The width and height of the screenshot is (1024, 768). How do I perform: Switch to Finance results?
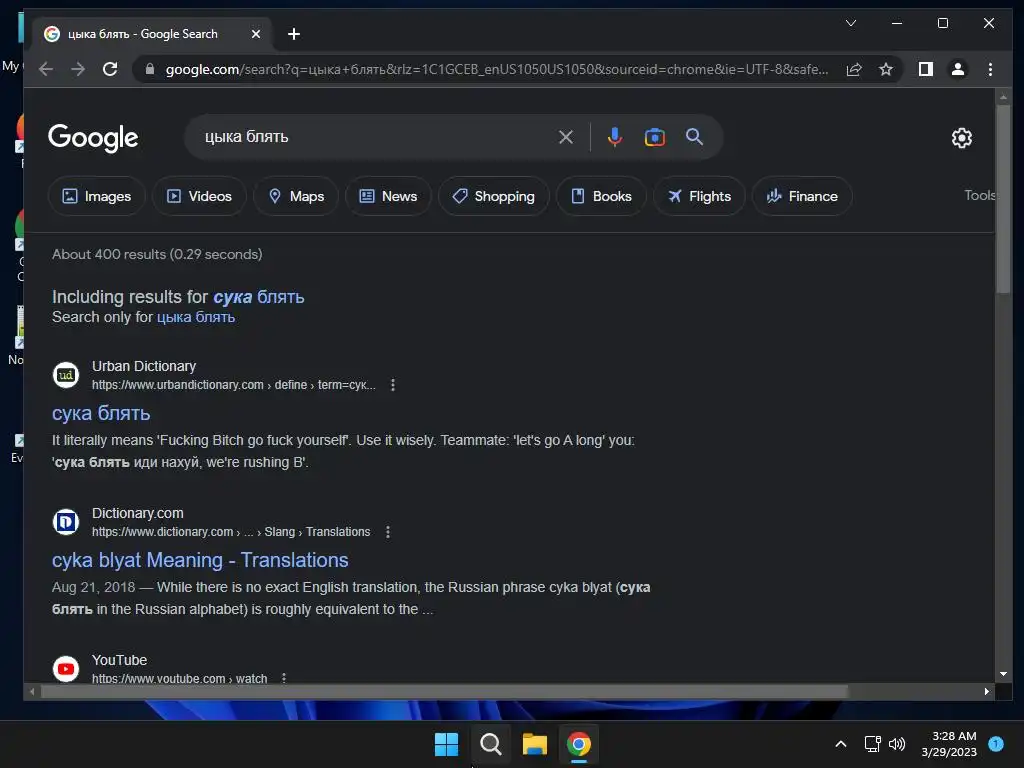[802, 196]
